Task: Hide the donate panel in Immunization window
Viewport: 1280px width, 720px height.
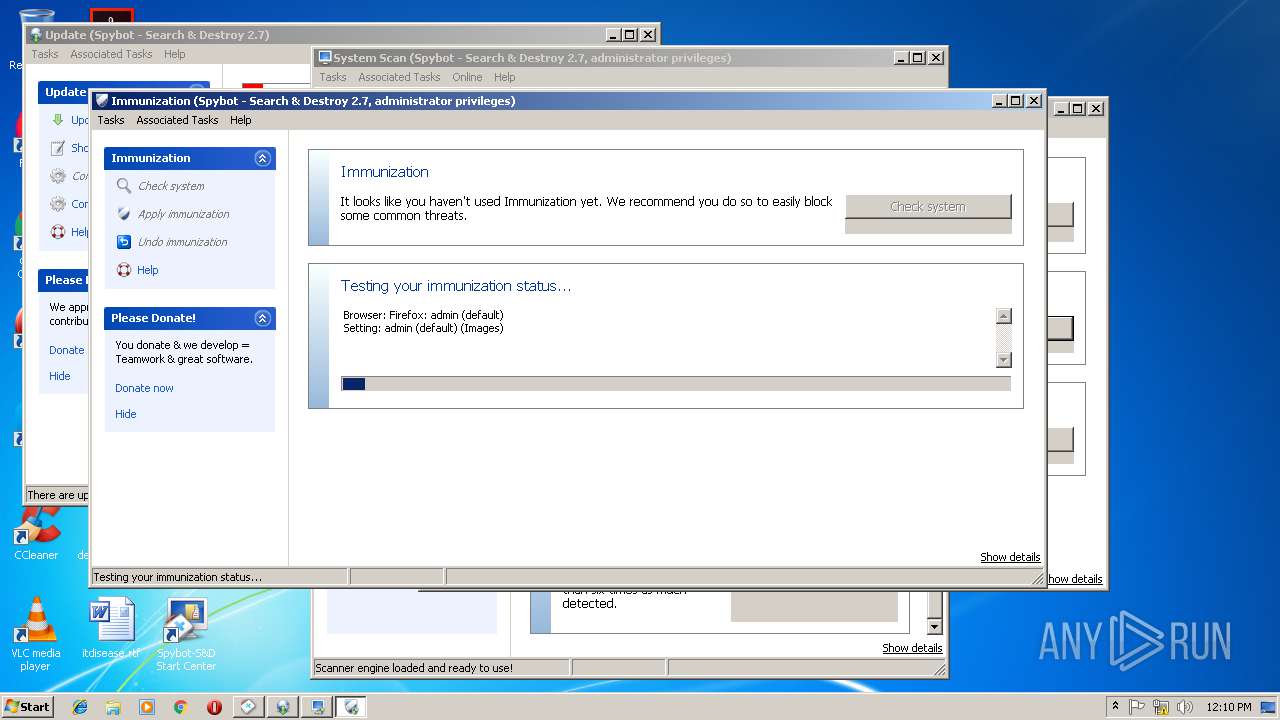Action: (126, 414)
